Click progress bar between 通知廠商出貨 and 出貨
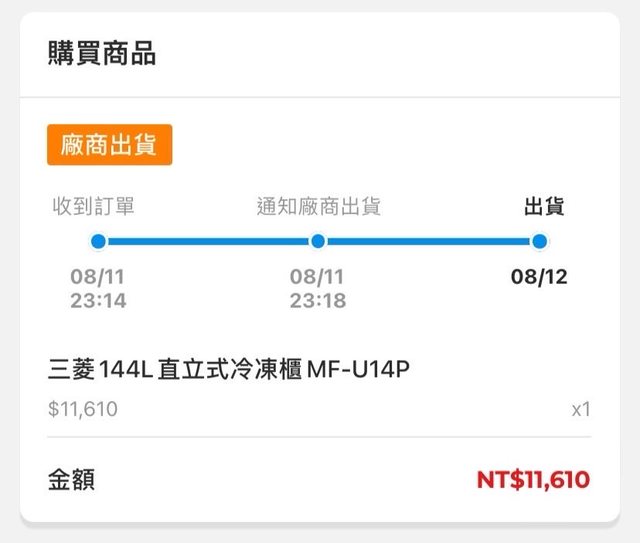 click(429, 241)
